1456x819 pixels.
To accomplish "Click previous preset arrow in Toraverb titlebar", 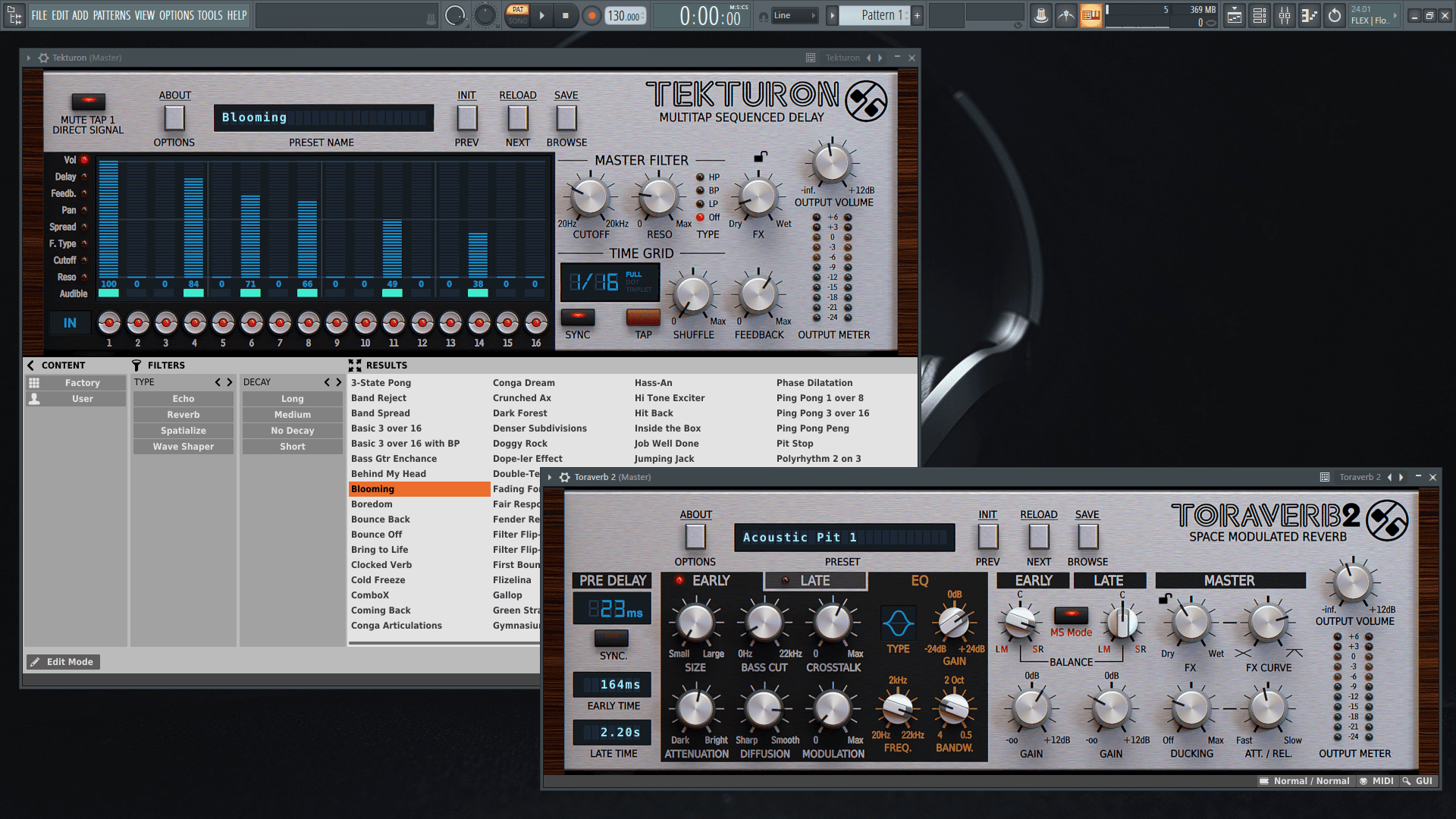I will click(x=1389, y=477).
